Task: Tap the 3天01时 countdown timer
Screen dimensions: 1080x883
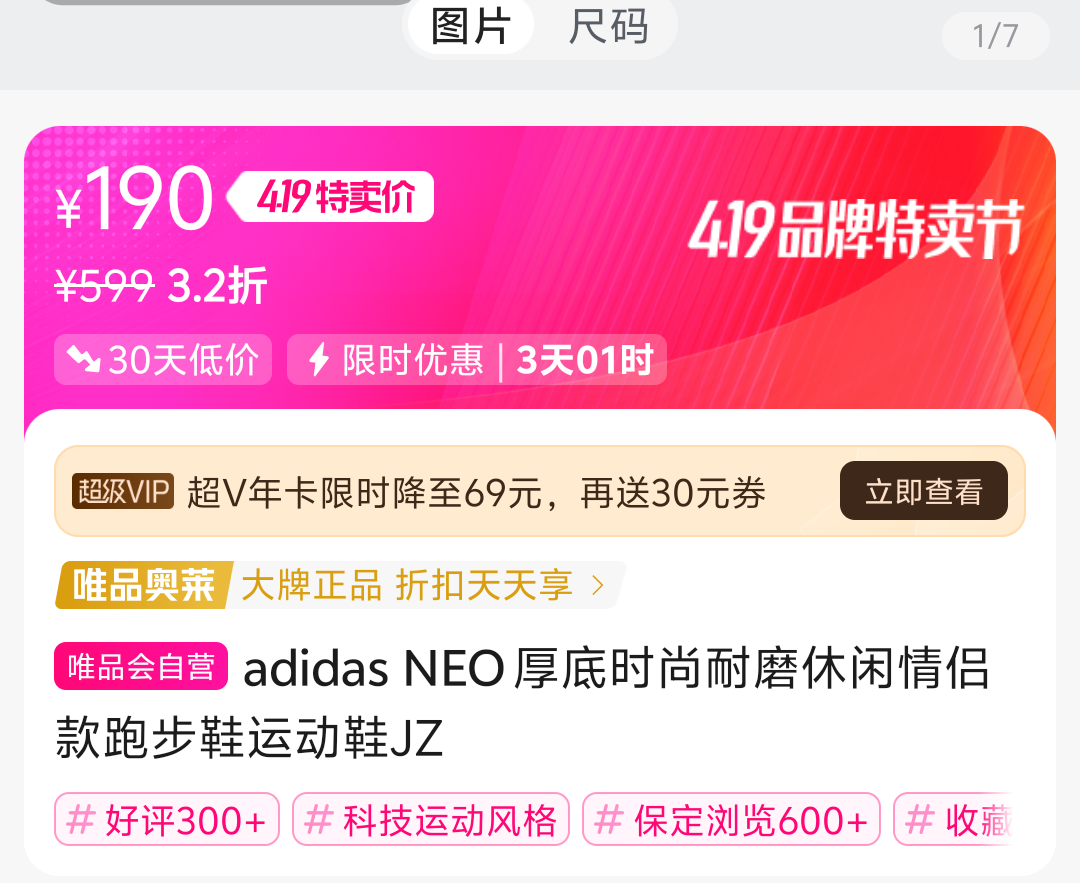Action: coord(585,360)
